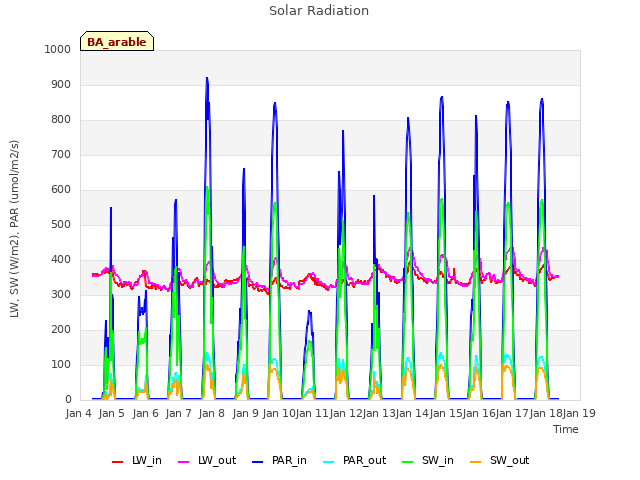Click the Jan 15 PAR_in peak
This screenshot has width=640, height=480.
click(442, 97)
